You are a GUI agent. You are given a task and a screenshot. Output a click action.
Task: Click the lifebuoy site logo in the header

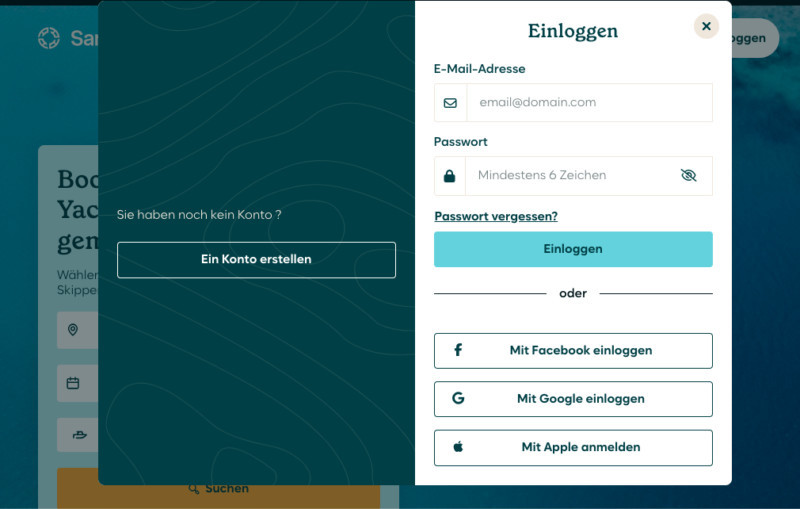click(x=49, y=38)
